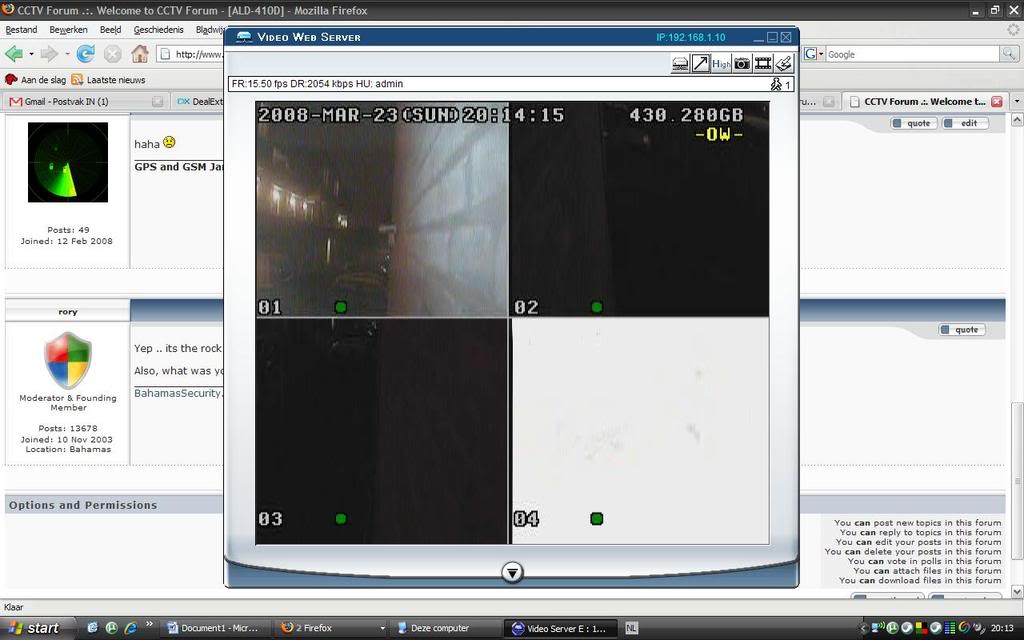The height and width of the screenshot is (640, 1024).
Task: Click the green radar avatar image
Action: [x=68, y=162]
